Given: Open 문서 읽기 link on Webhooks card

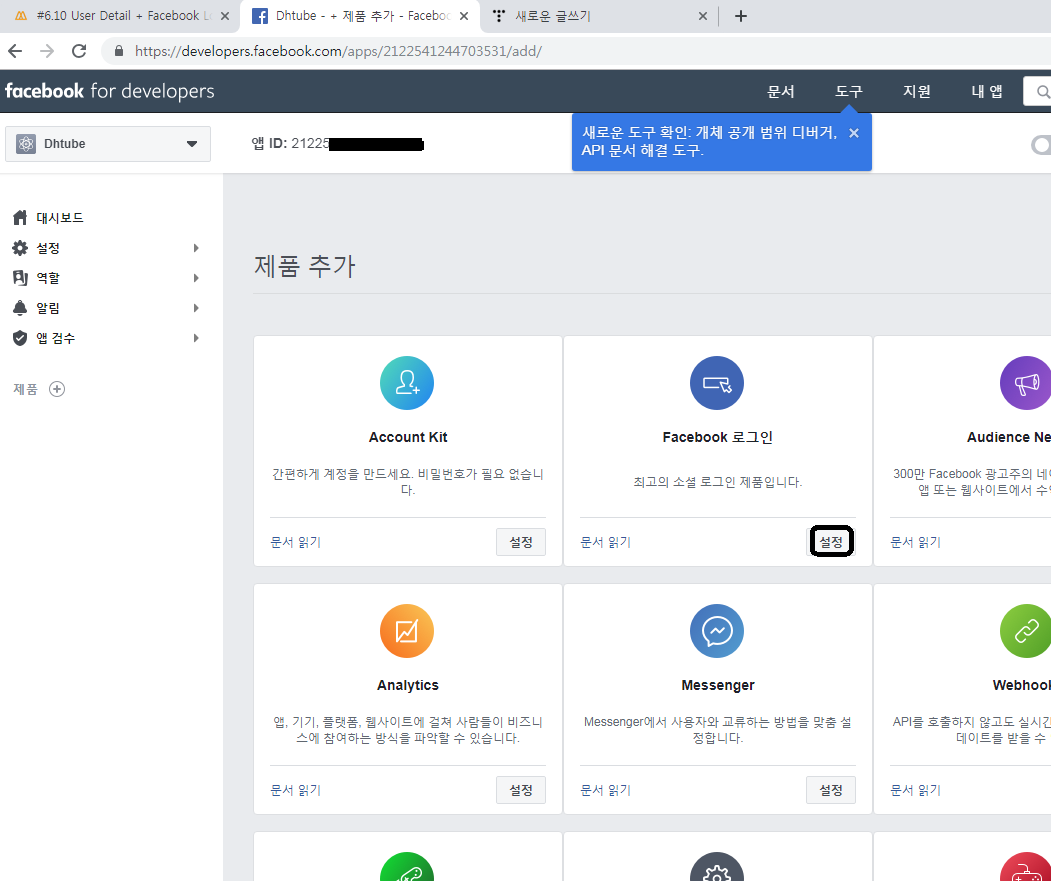Looking at the screenshot, I should [916, 790].
